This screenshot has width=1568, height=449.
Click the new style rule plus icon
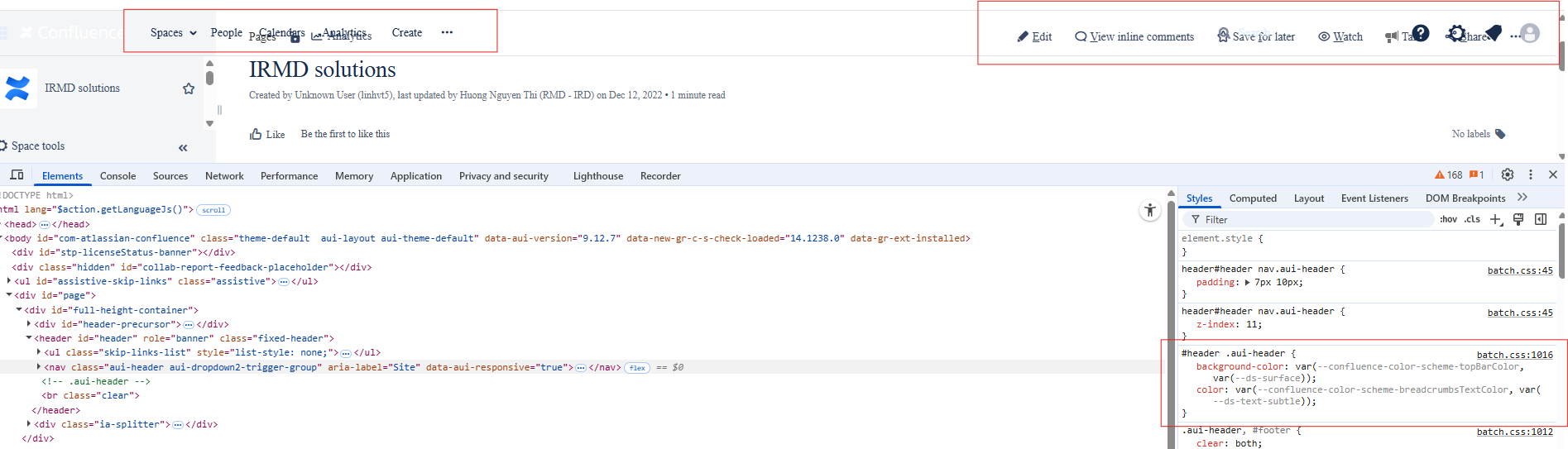[x=1496, y=219]
